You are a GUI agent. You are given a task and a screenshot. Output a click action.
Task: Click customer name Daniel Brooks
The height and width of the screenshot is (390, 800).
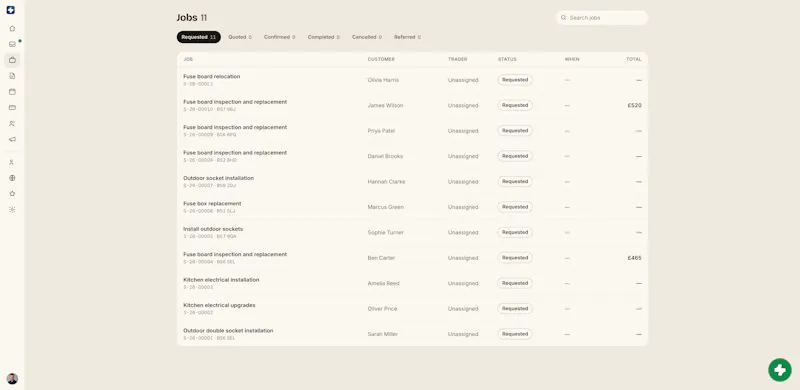(385, 156)
